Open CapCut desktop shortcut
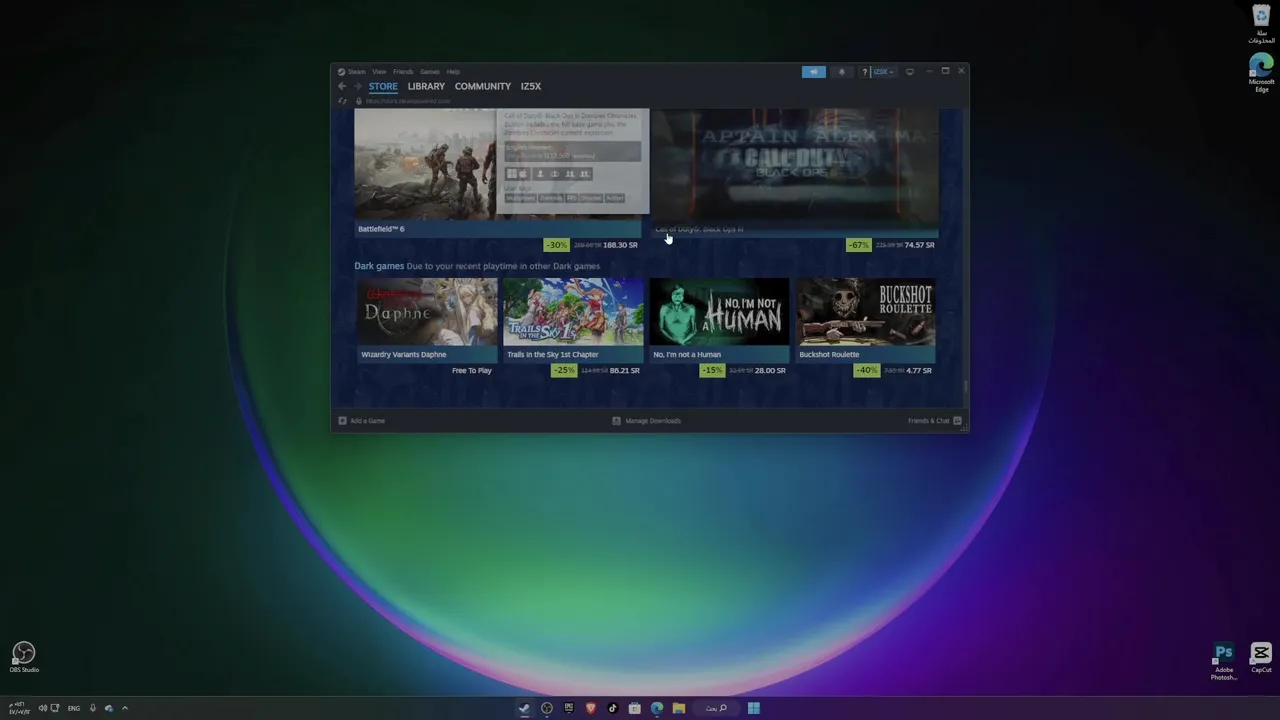 1261,657
